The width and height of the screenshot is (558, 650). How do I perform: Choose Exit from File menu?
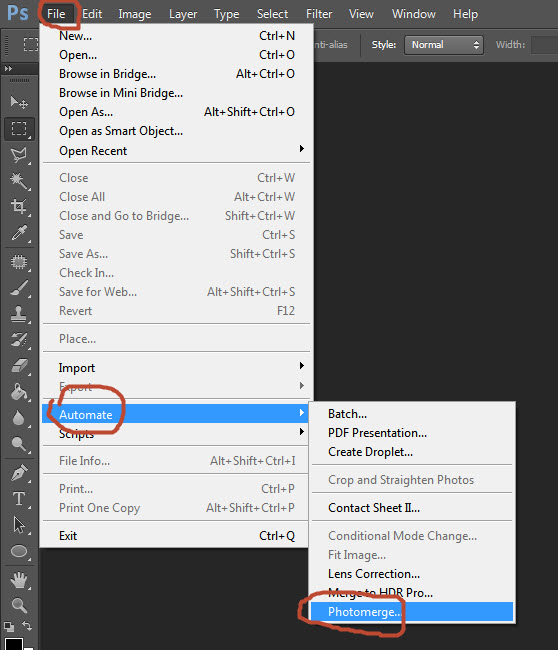tap(176, 536)
